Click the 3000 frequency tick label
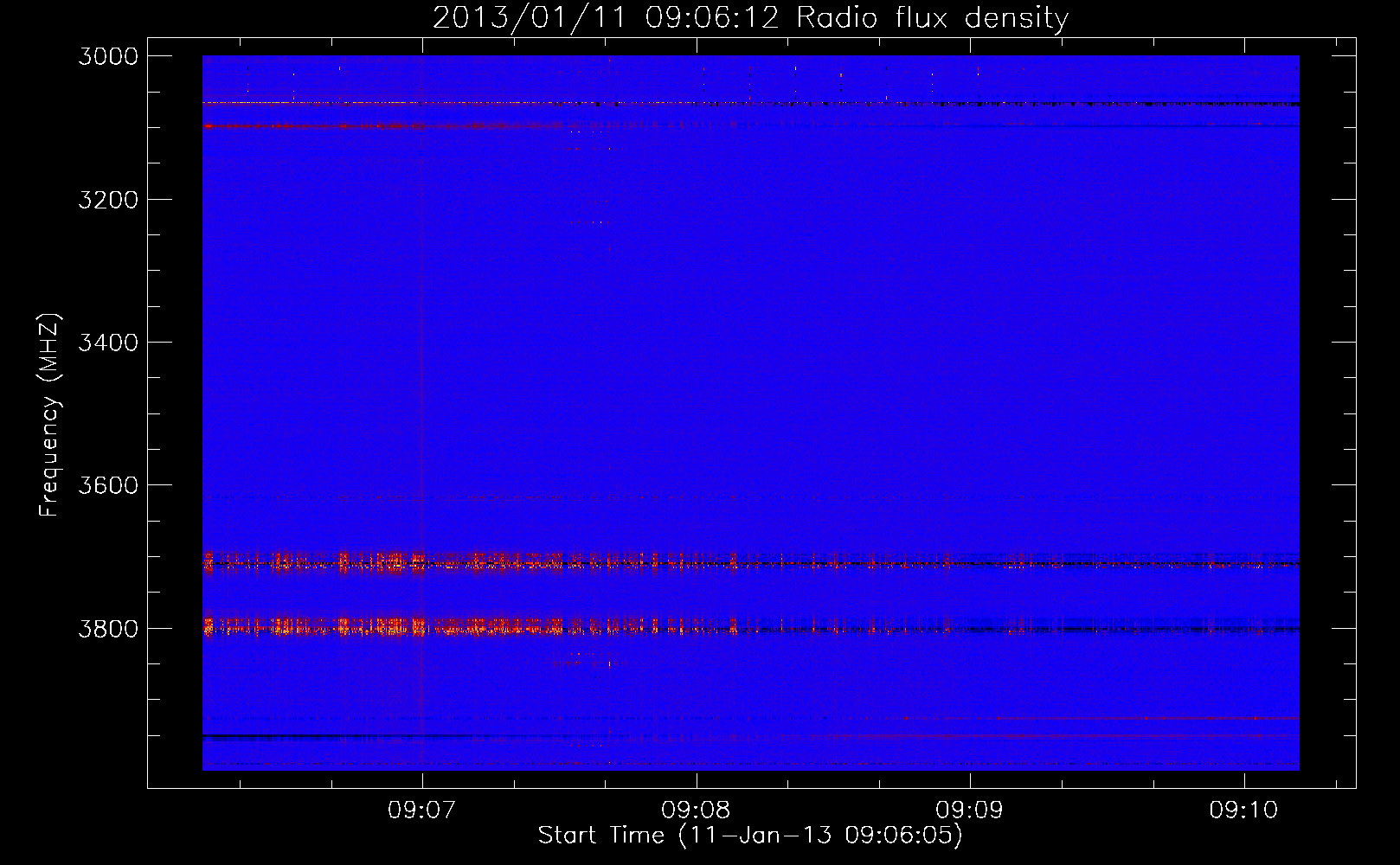1400x865 pixels. tap(108, 56)
